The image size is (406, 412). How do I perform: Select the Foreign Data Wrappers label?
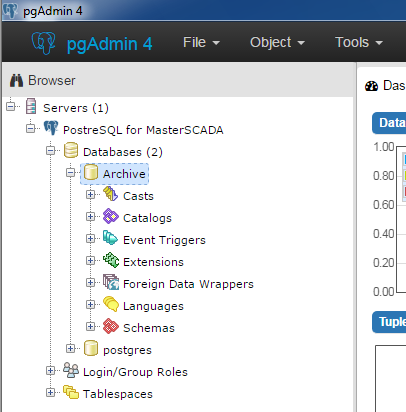(188, 284)
